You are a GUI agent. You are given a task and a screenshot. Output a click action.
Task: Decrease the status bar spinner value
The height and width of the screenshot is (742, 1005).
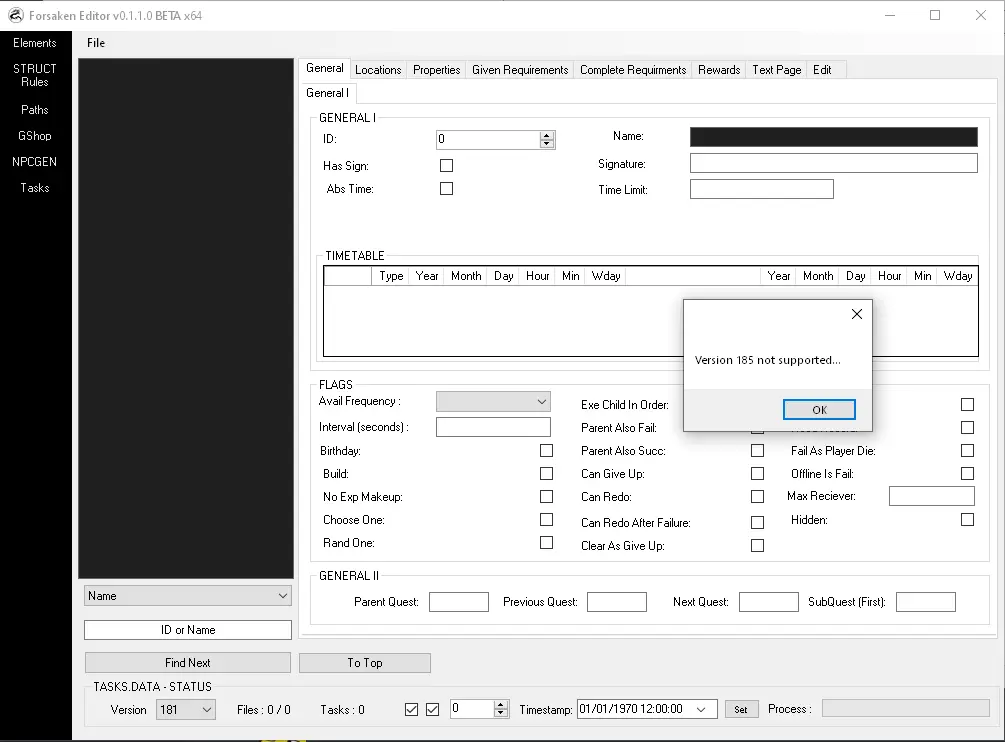(x=501, y=713)
